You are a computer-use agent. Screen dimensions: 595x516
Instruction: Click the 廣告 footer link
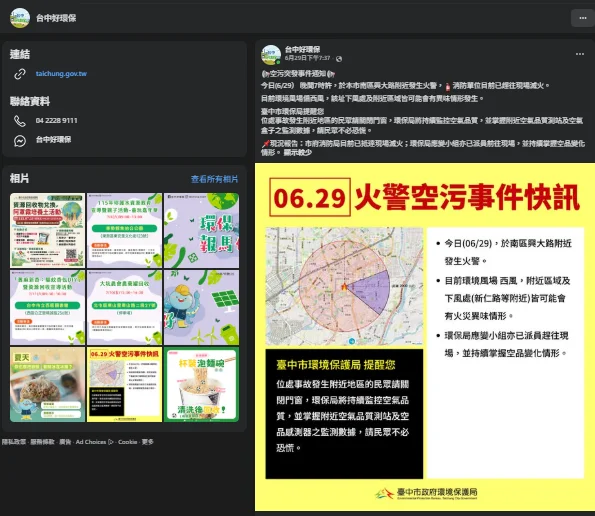click(65, 442)
